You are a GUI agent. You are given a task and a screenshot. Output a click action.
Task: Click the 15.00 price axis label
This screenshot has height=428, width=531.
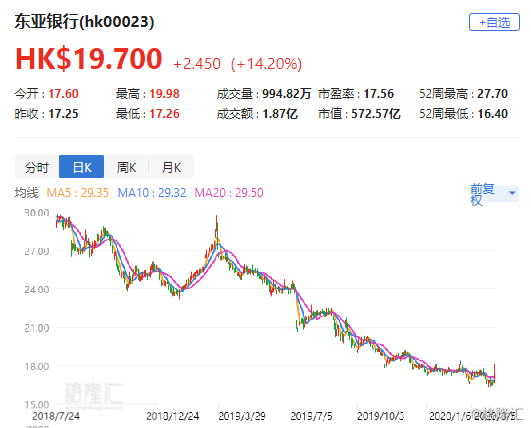pos(37,405)
